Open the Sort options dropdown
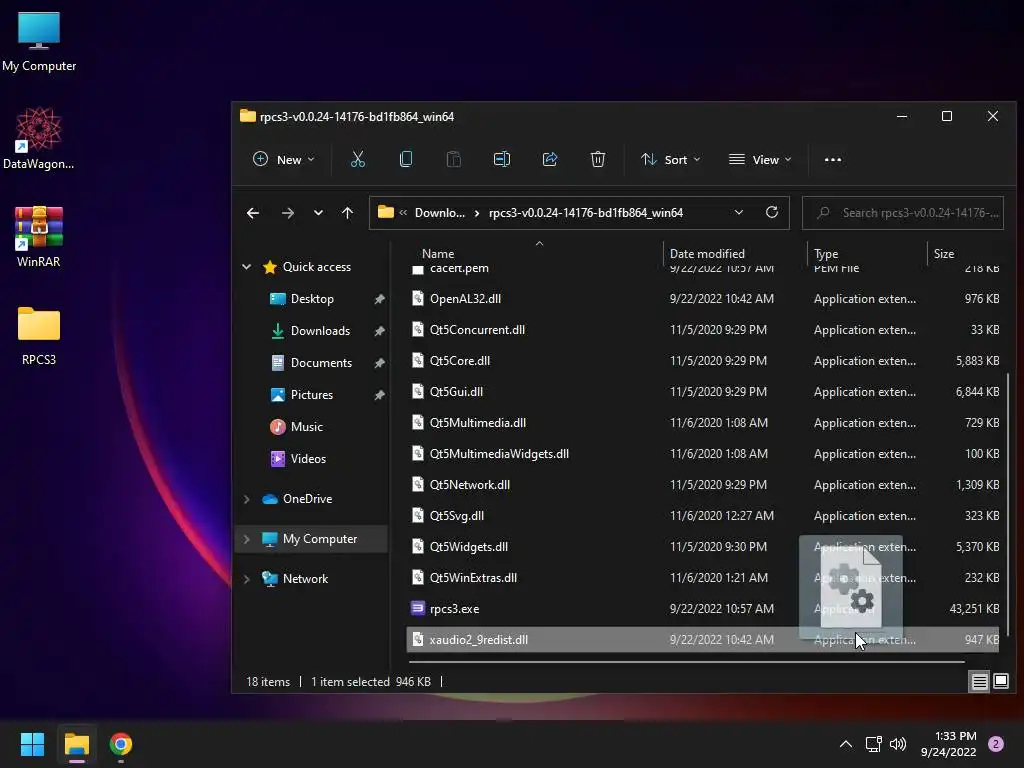1024x768 pixels. pyautogui.click(x=671, y=159)
